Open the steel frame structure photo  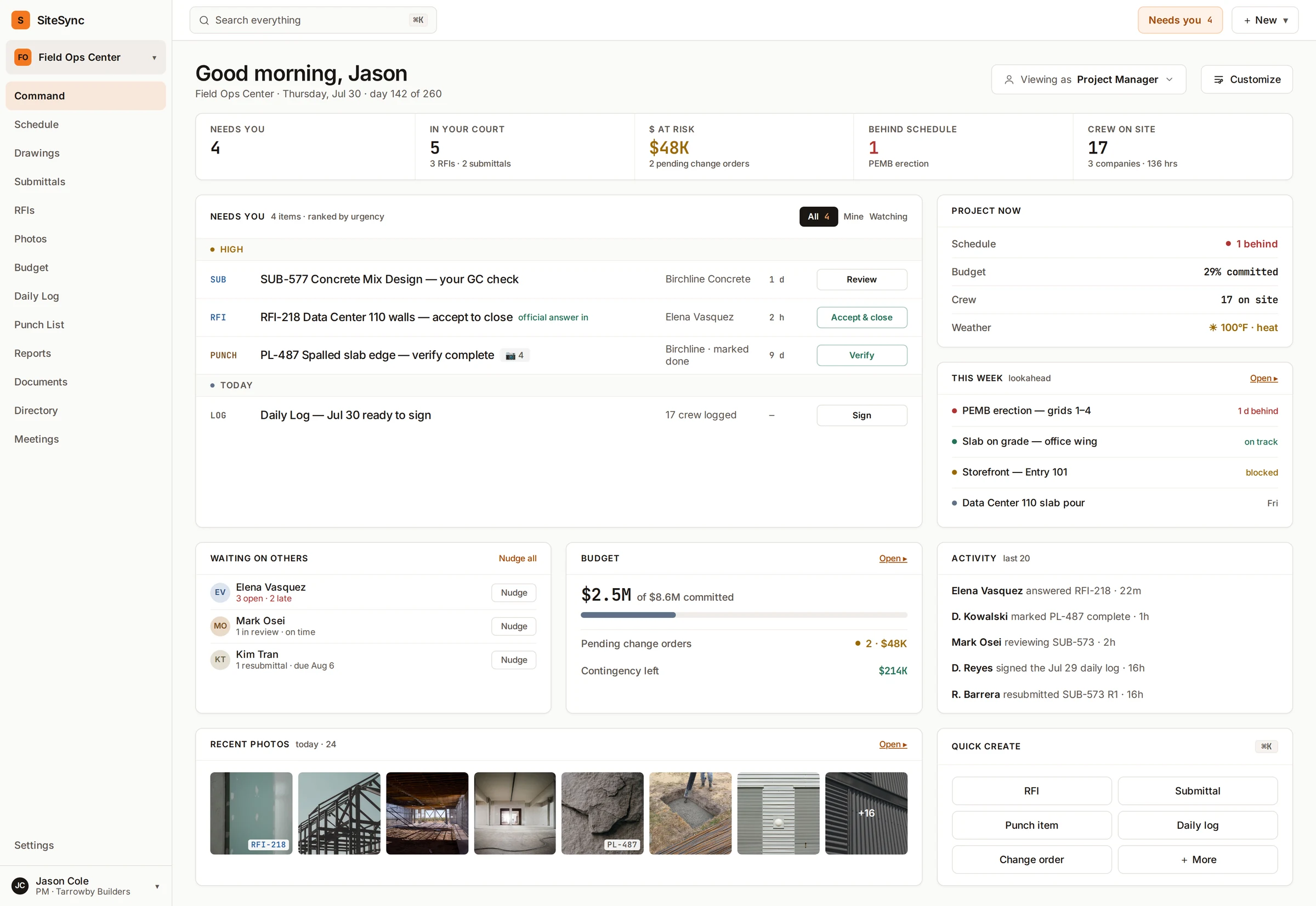pos(339,813)
